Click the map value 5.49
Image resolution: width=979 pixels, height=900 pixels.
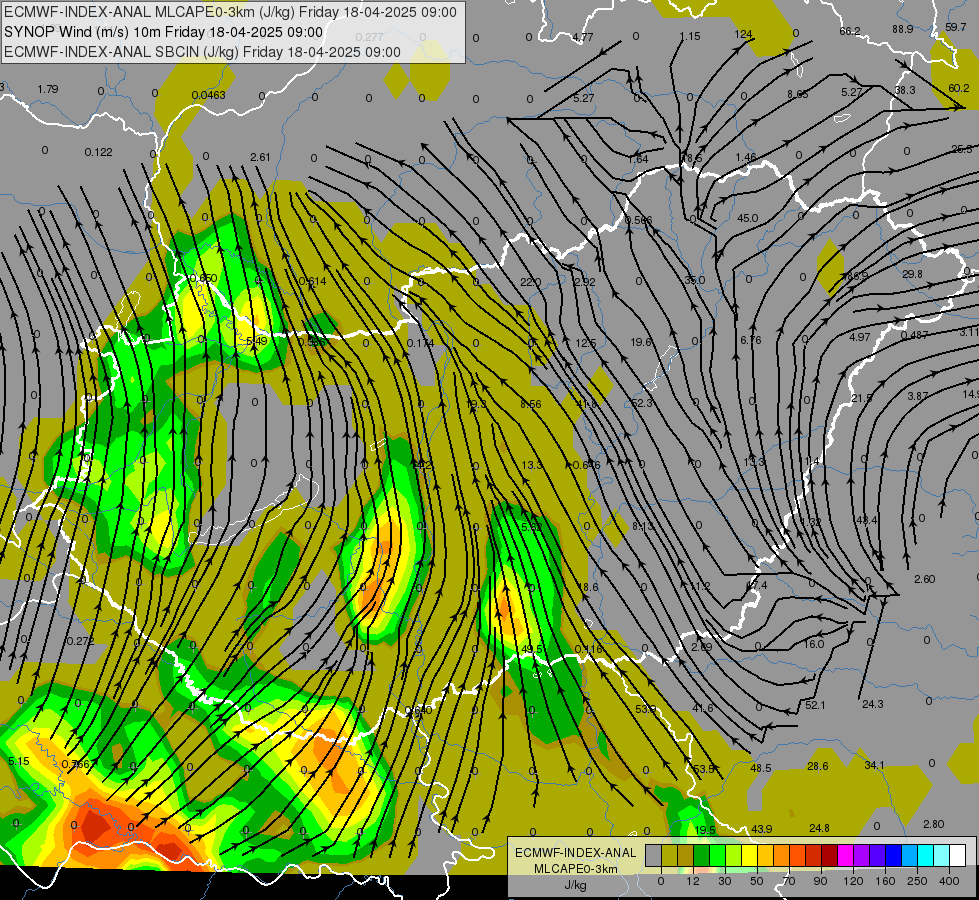(x=257, y=341)
